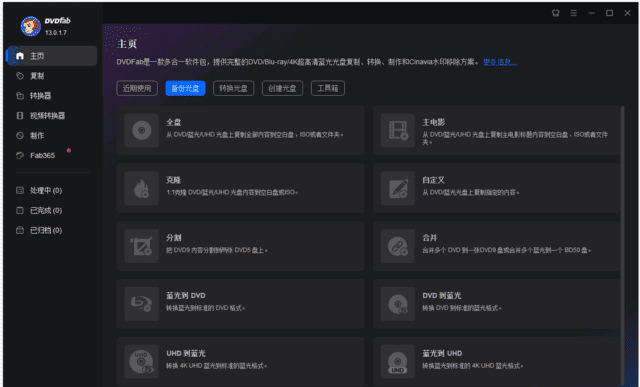Click the 蓝光到 DVD Blu-ray icon

142,304
